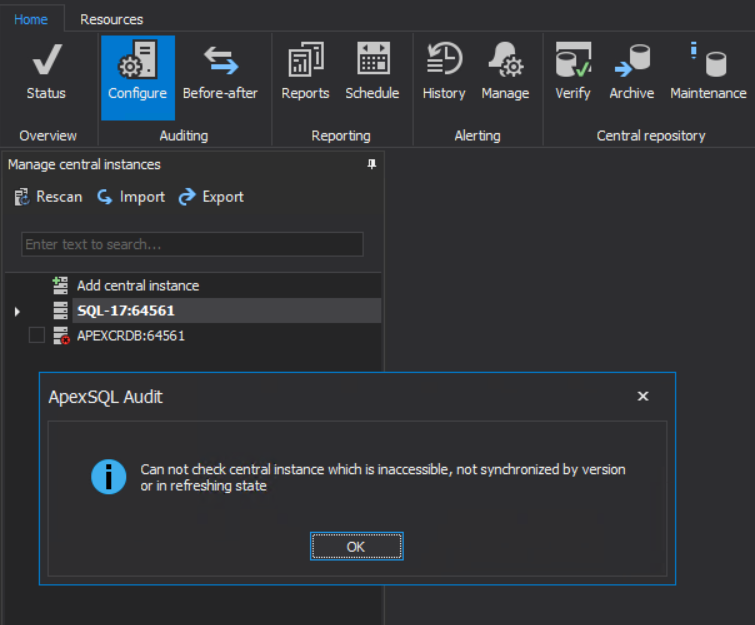This screenshot has width=755, height=625.
Task: Check the APEXCRDB:64561 checkbox
Action: [x=37, y=335]
